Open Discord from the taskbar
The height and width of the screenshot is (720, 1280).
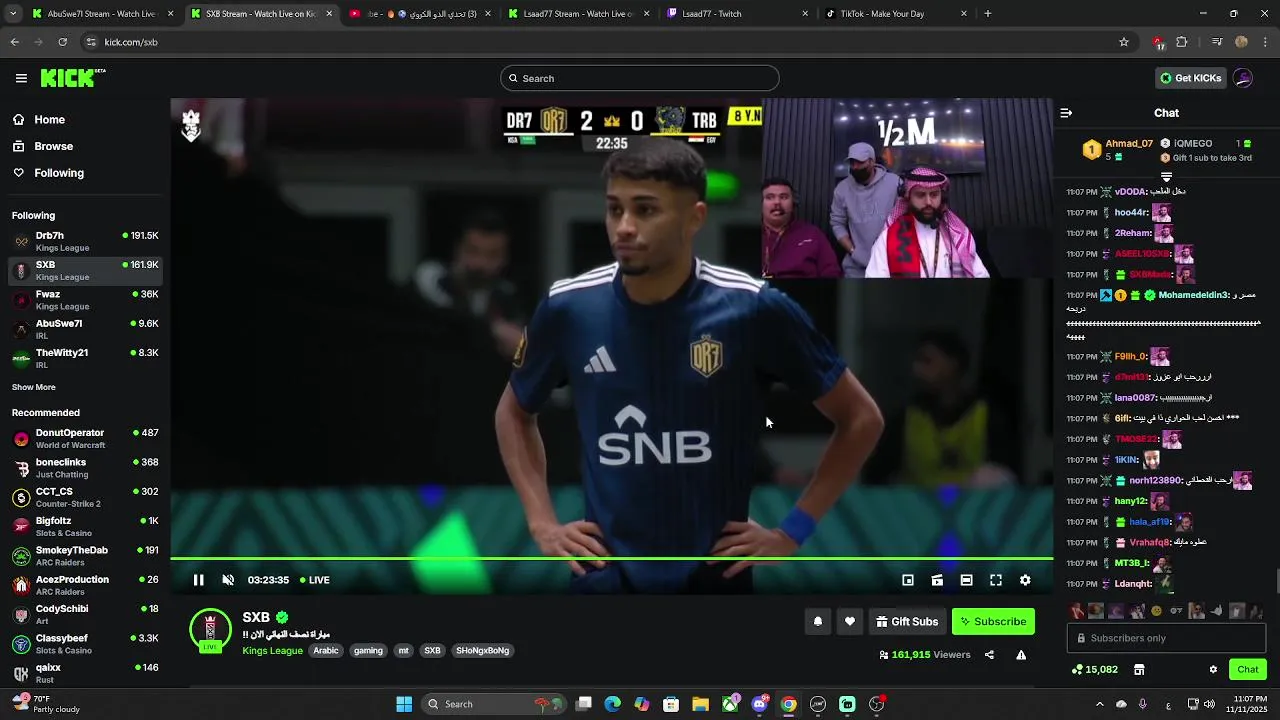point(759,704)
